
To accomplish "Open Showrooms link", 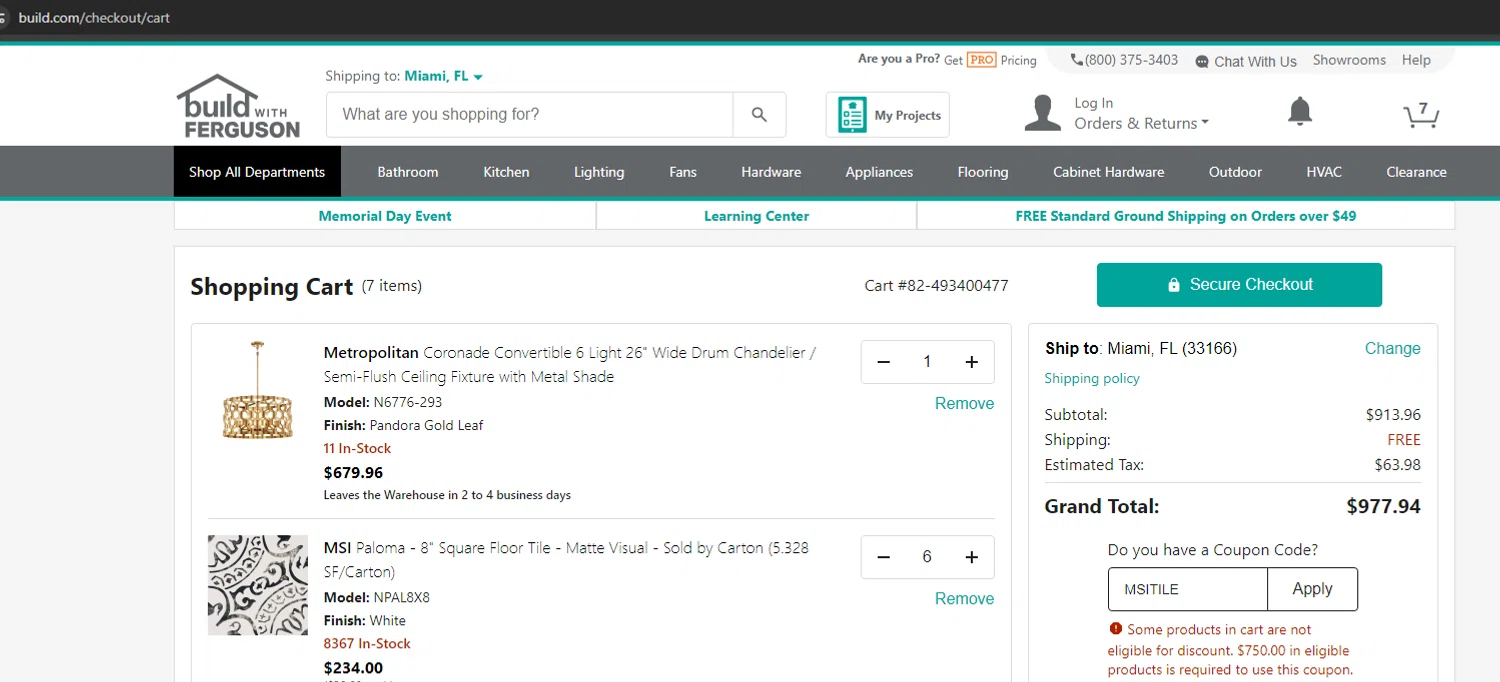I will click(x=1349, y=60).
